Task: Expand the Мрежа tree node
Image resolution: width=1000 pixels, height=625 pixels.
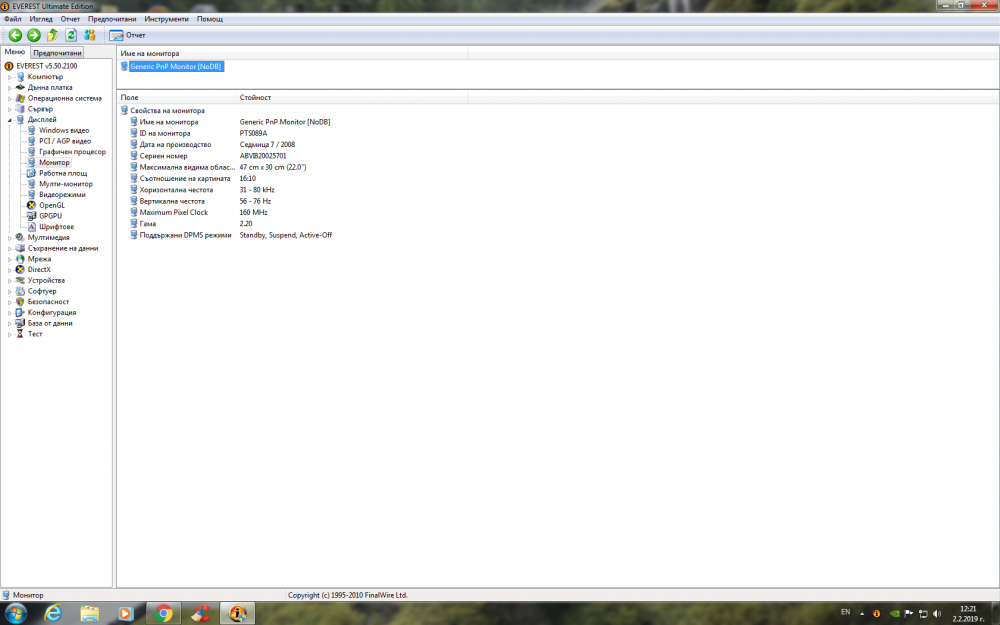Action: [x=10, y=260]
